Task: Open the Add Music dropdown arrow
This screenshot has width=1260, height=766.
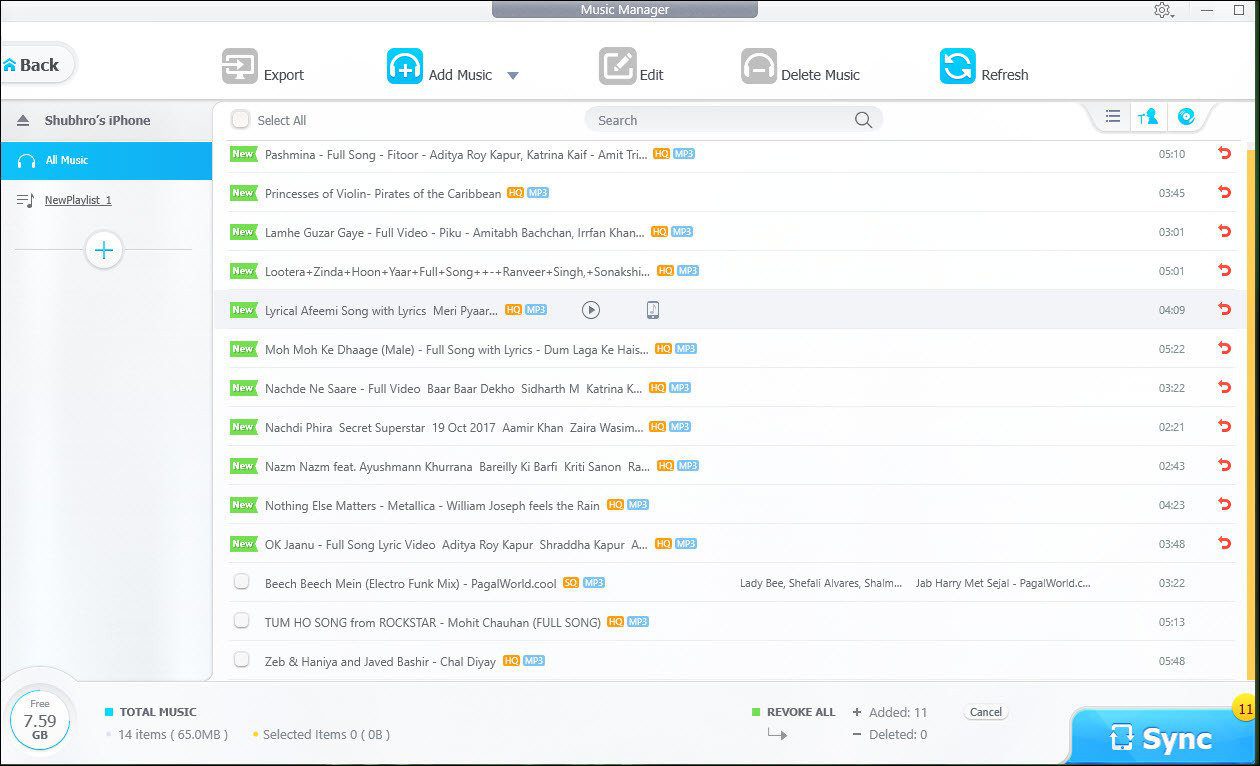Action: pos(512,76)
